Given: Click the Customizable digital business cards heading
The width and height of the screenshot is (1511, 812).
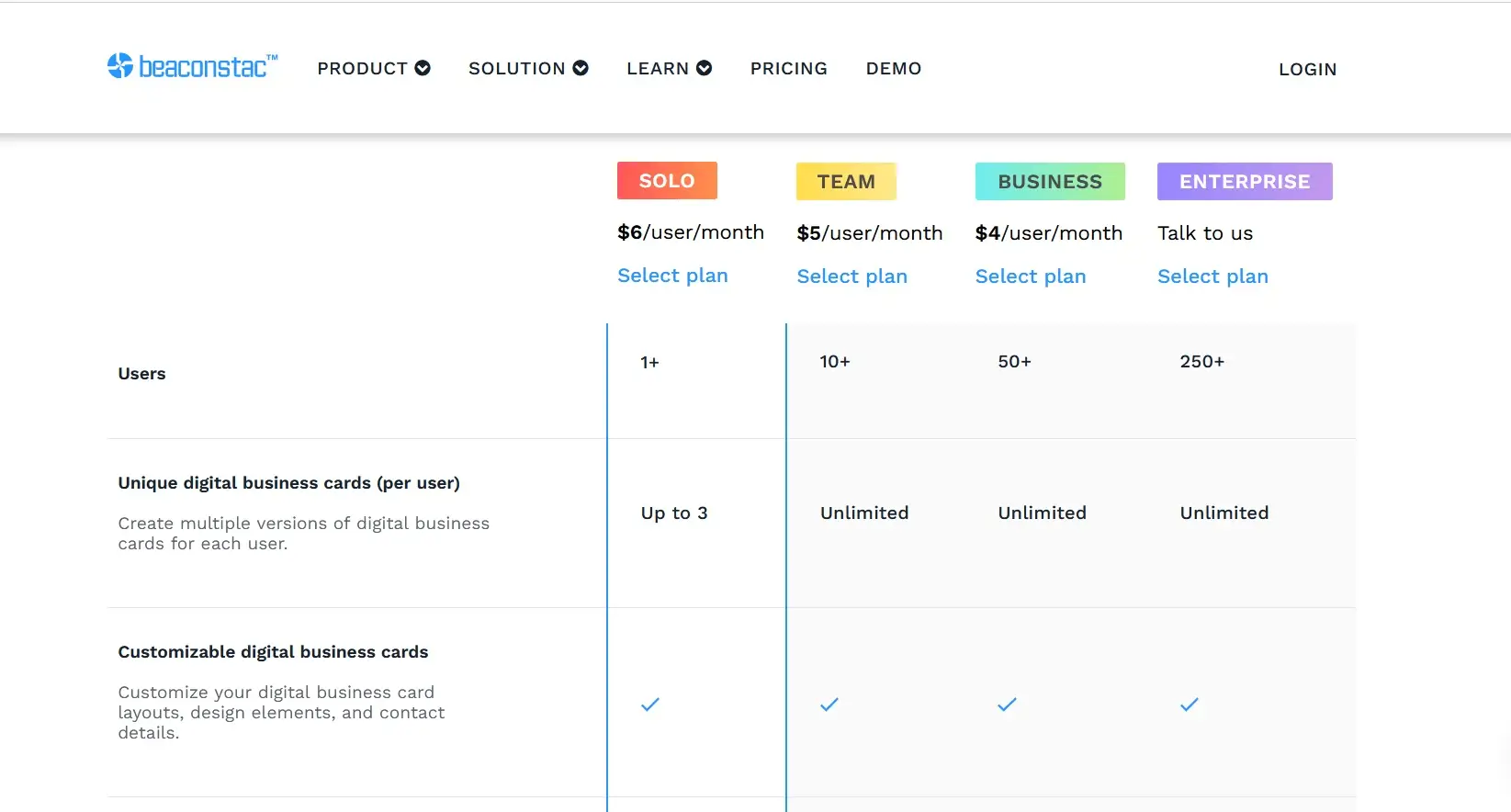Looking at the screenshot, I should point(273,652).
